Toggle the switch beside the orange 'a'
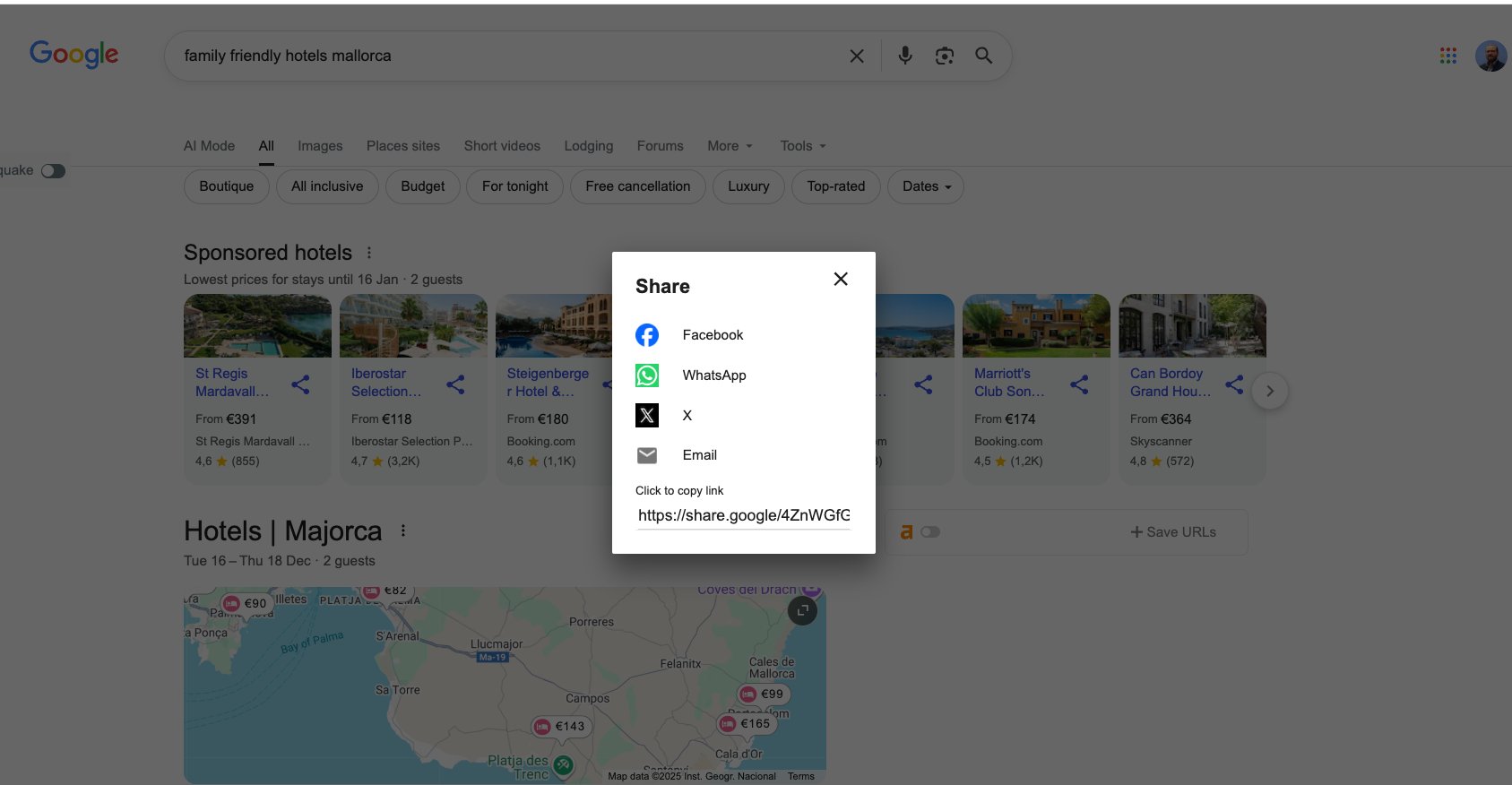 [x=930, y=532]
